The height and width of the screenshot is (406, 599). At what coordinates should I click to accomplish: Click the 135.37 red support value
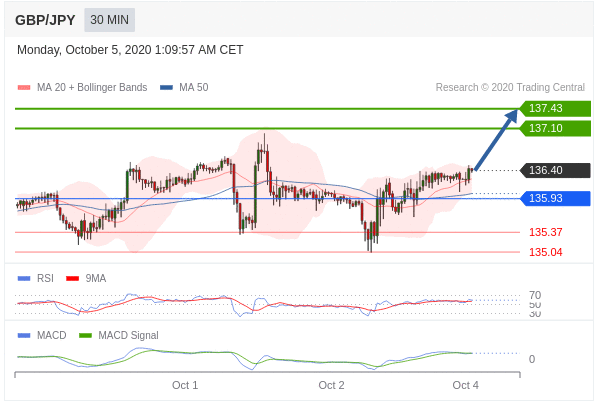(x=546, y=232)
